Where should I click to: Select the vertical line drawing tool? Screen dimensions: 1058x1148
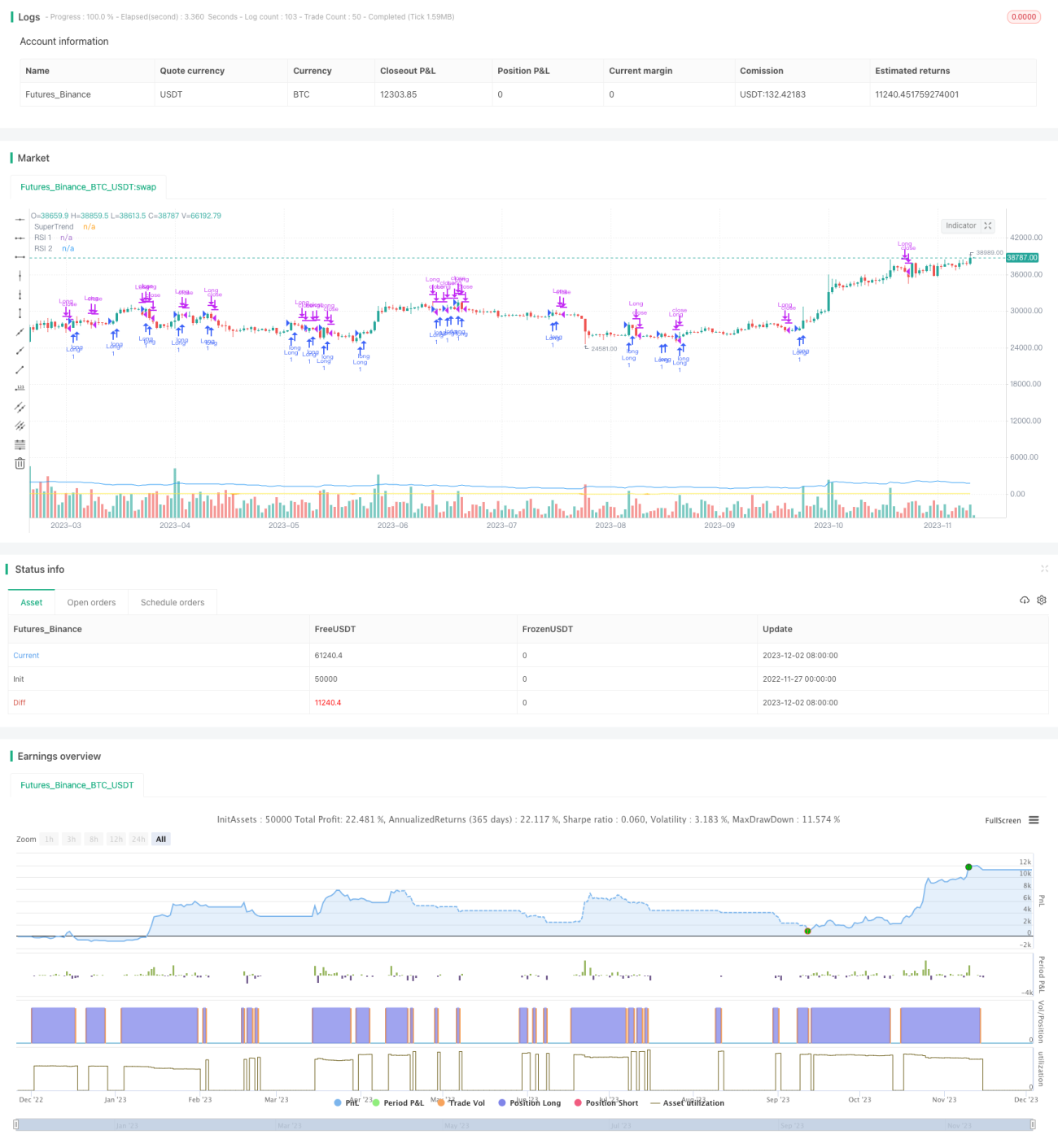click(20, 276)
